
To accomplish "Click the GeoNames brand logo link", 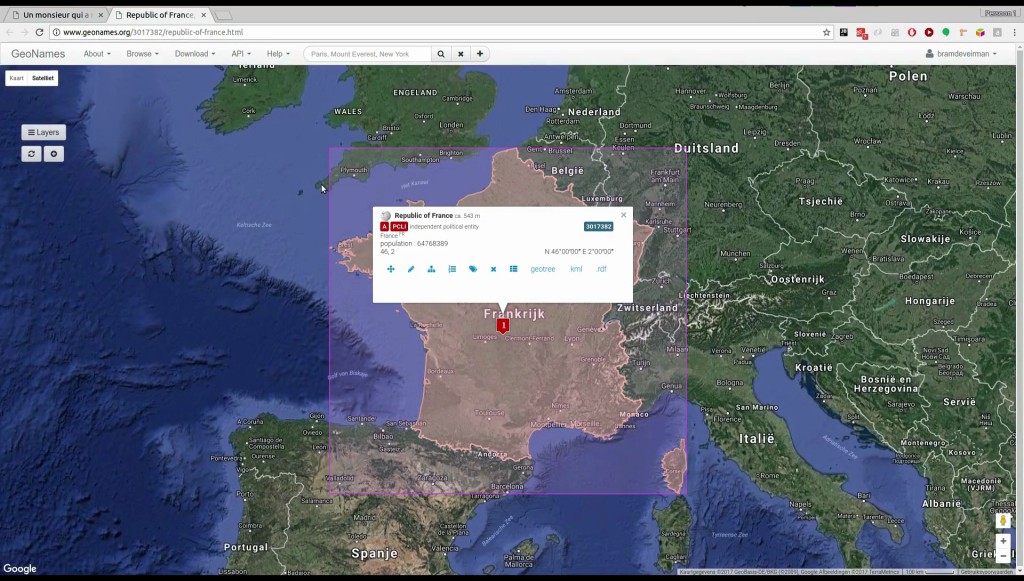I will [38, 54].
